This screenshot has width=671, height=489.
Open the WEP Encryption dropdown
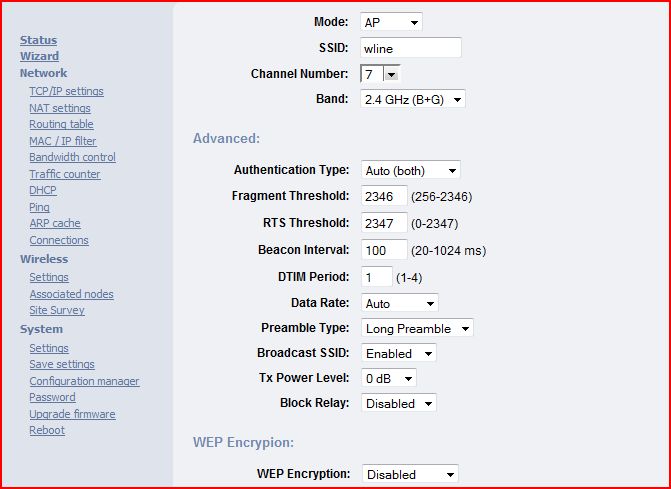(409, 474)
